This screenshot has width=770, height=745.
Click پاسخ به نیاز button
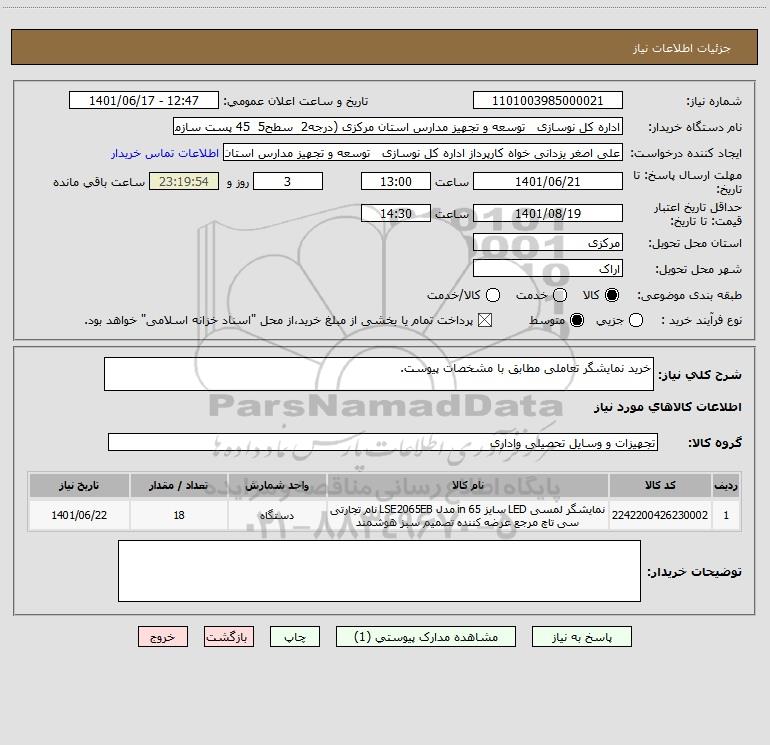[582, 637]
